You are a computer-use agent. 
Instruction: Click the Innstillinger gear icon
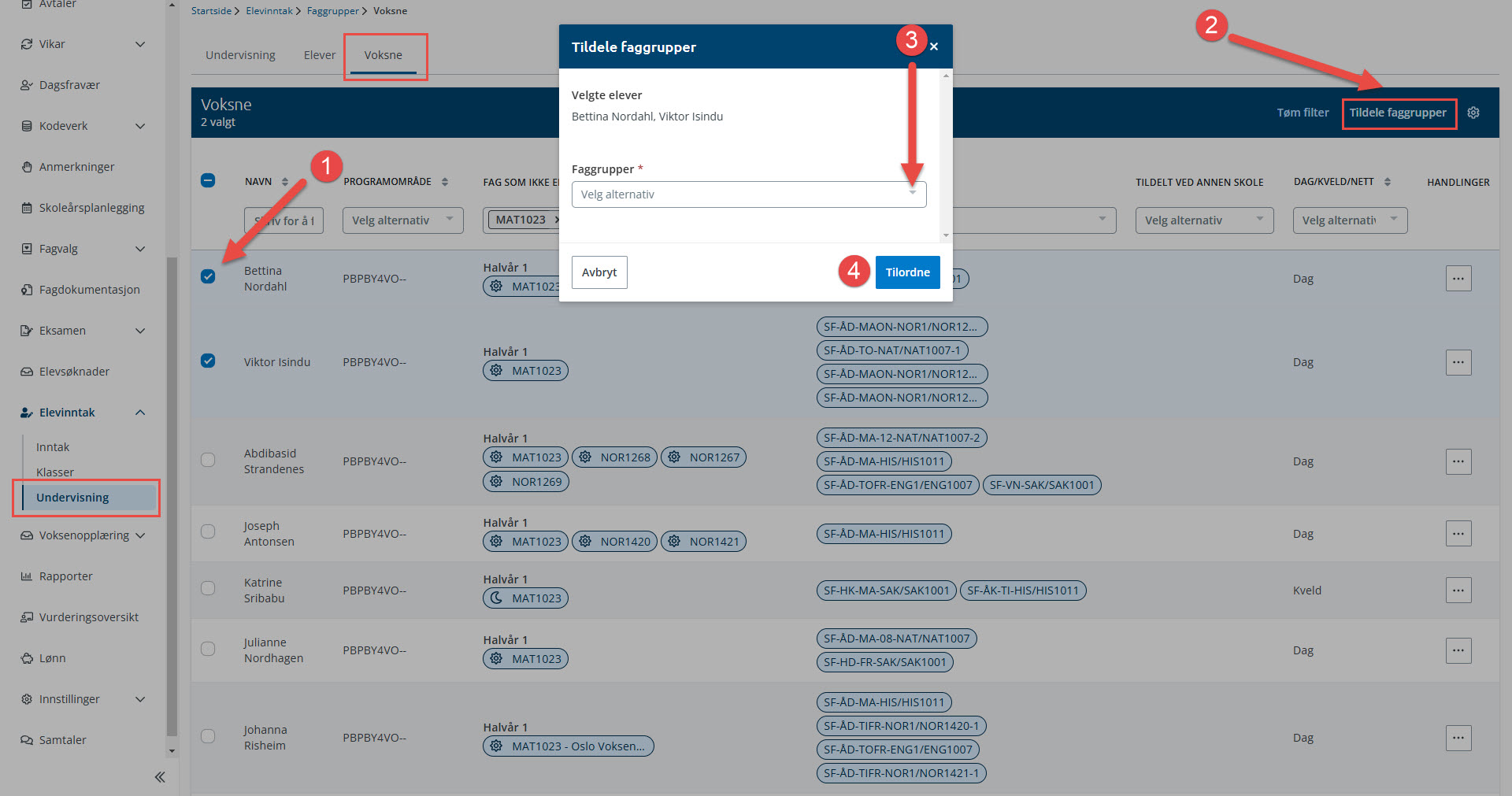click(27, 699)
